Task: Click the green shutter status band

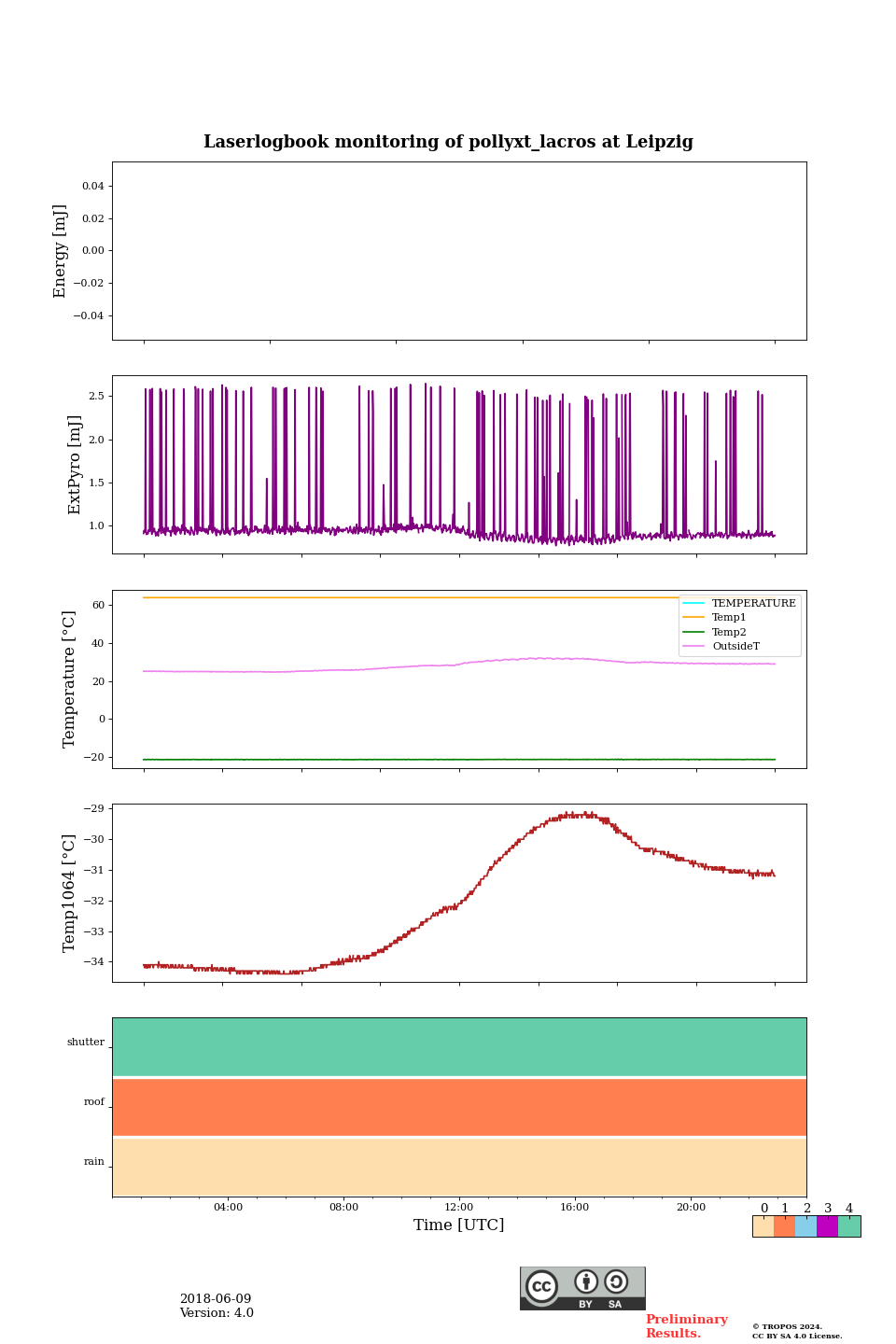Action: (x=459, y=1047)
